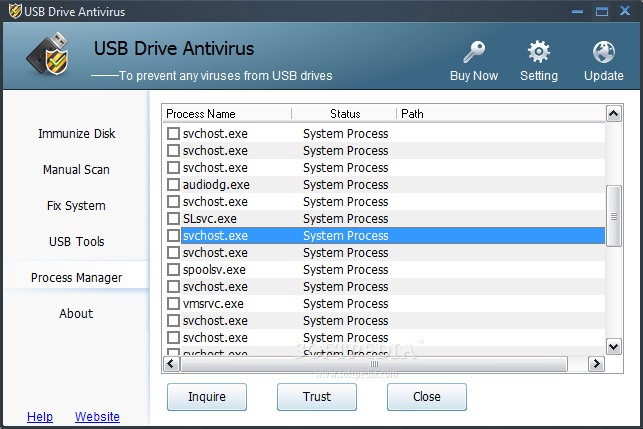Tick checkbox of svchost.exe above audiodg.exe
The image size is (643, 429).
(173, 167)
